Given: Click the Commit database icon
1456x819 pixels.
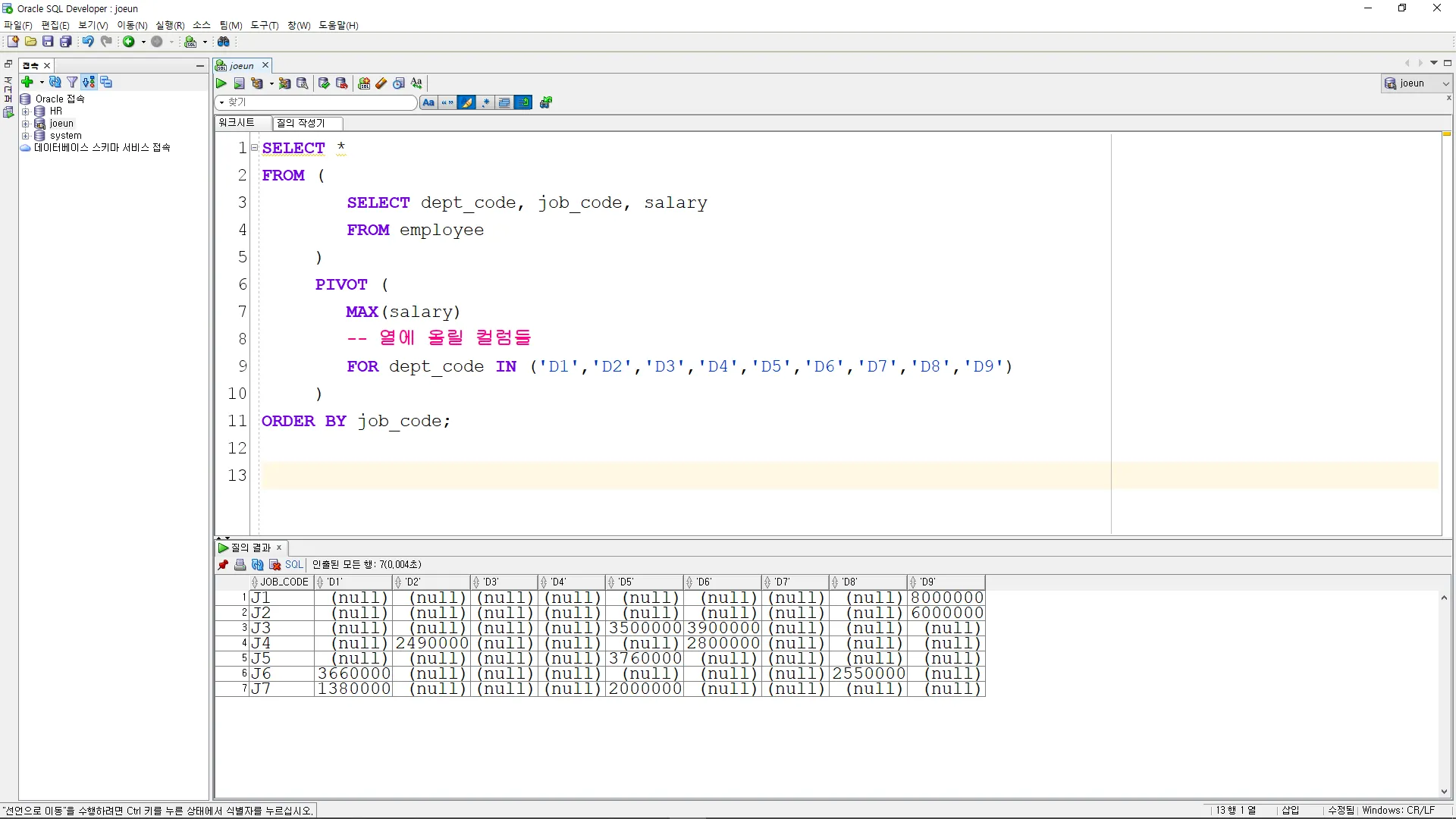Looking at the screenshot, I should click(324, 83).
